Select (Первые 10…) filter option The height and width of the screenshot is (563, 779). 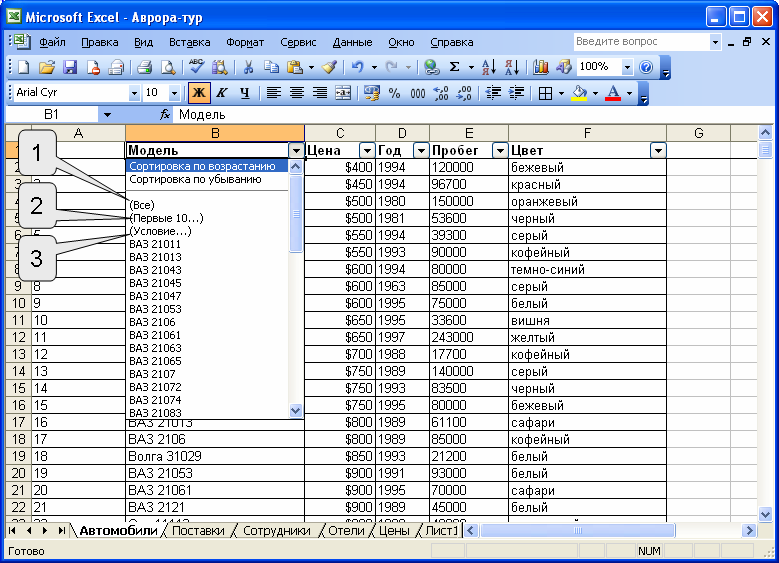pos(207,218)
